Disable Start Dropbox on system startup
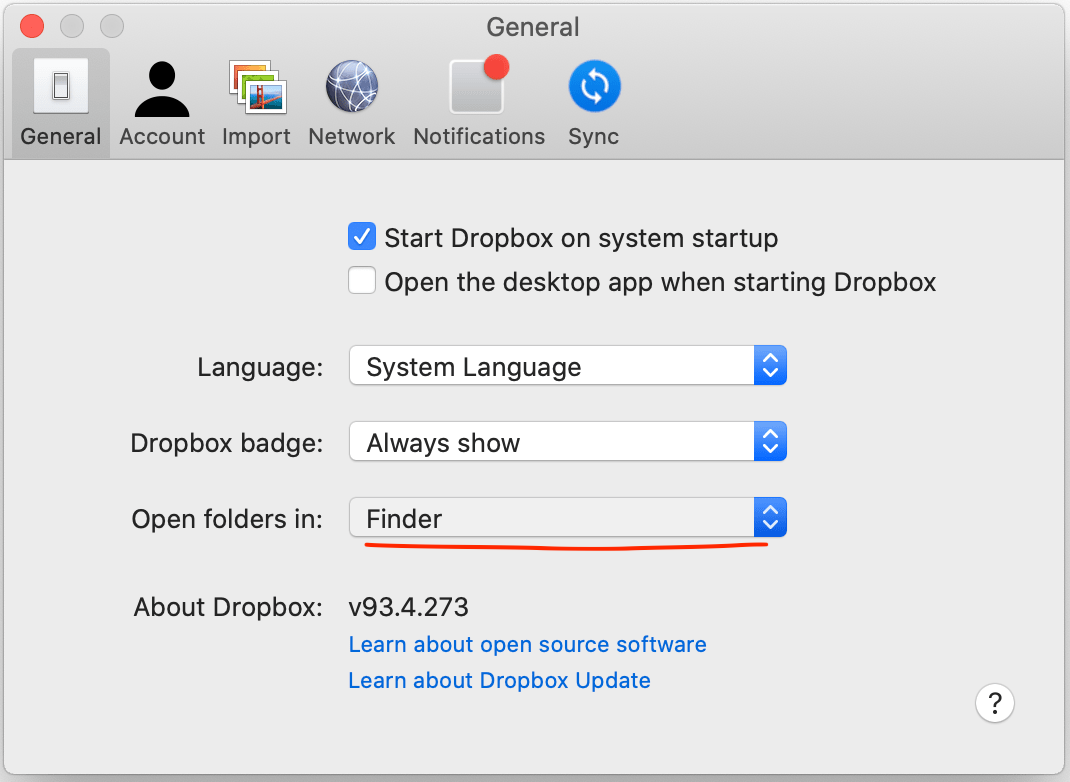Image resolution: width=1070 pixels, height=782 pixels. click(362, 237)
